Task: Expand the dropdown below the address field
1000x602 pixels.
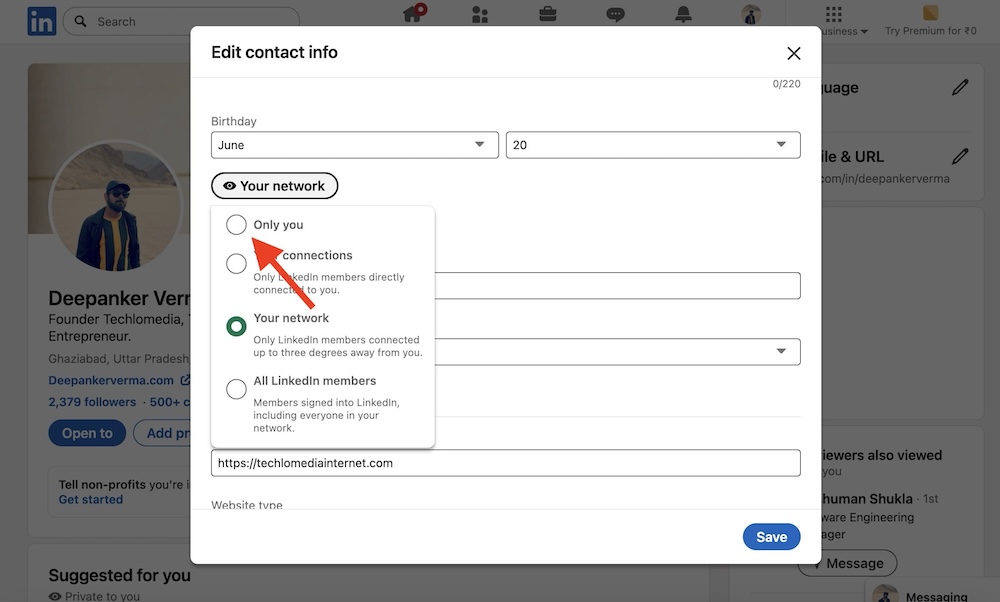Action: point(617,351)
